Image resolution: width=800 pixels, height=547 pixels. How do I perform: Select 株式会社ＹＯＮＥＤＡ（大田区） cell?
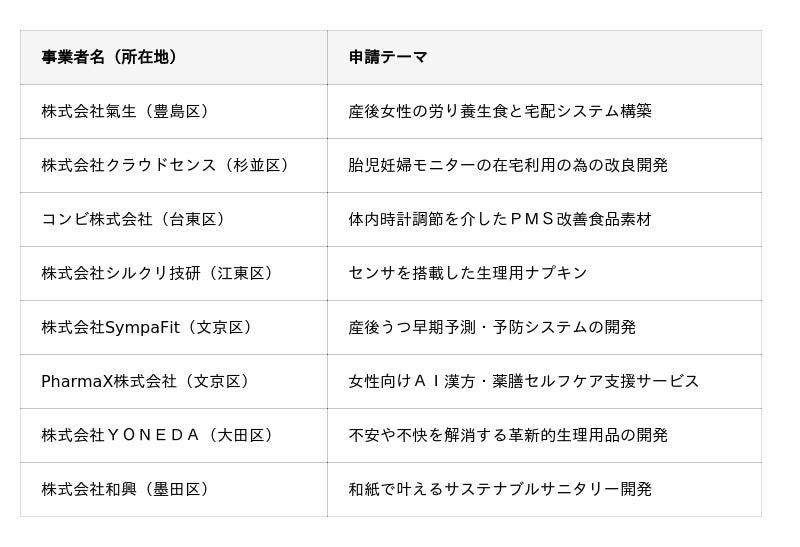174,436
